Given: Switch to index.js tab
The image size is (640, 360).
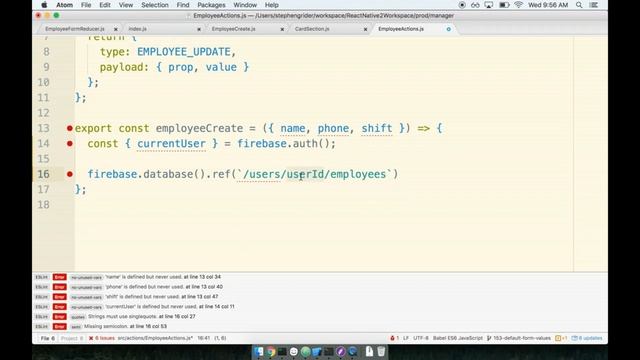Looking at the screenshot, I should pyautogui.click(x=138, y=29).
